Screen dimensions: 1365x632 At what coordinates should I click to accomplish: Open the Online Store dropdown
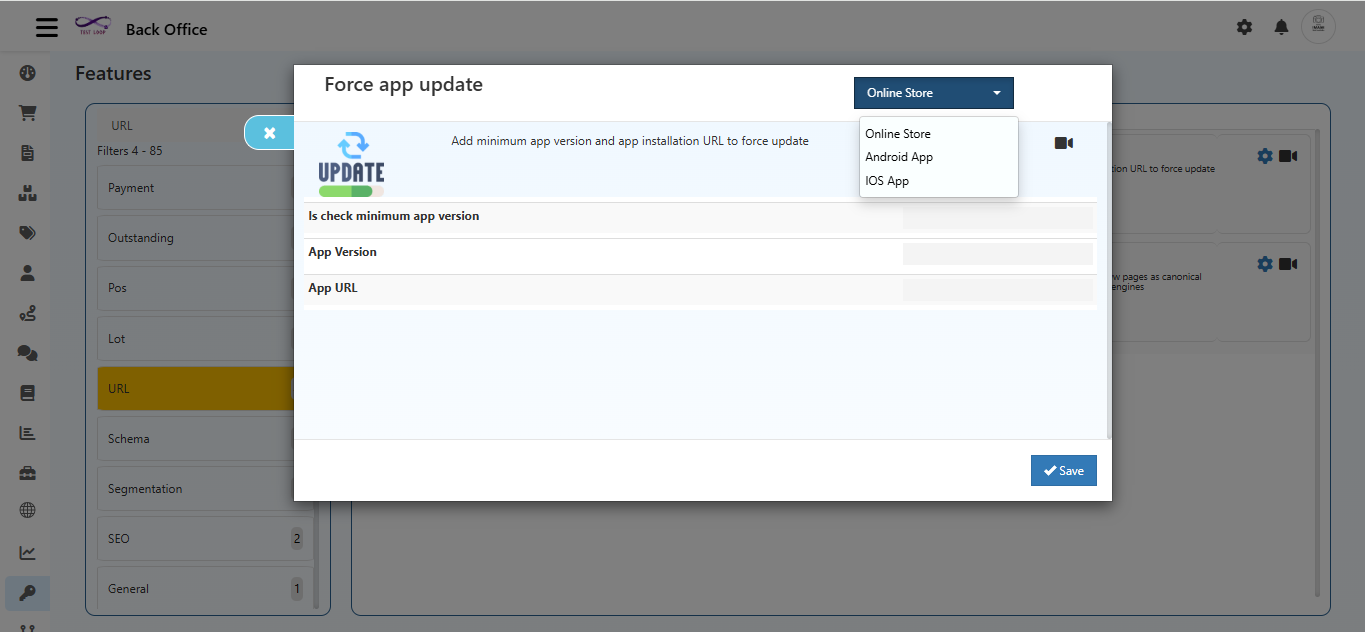(x=932, y=92)
